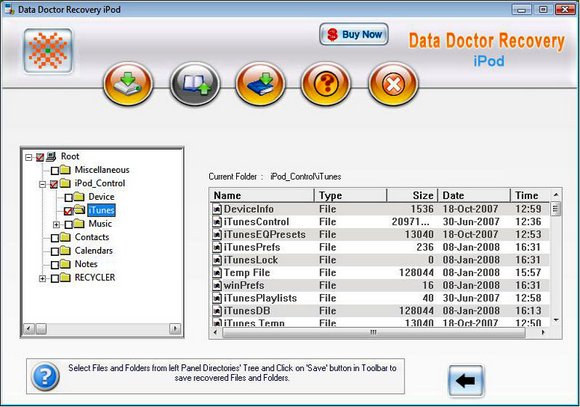Click the file list horizontal scrollbar thumb

click(x=374, y=333)
